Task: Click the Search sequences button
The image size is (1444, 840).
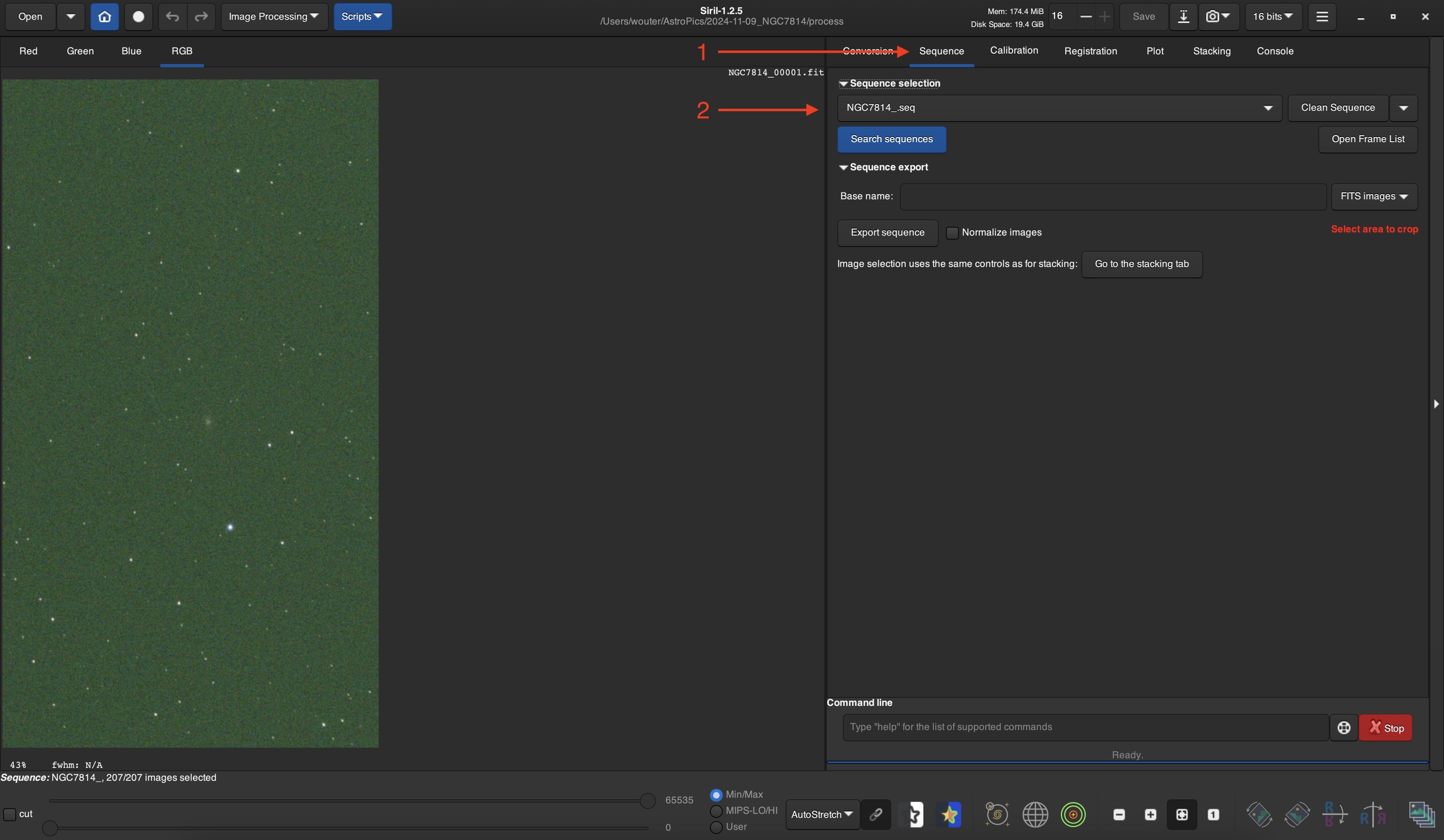Action: pos(891,139)
